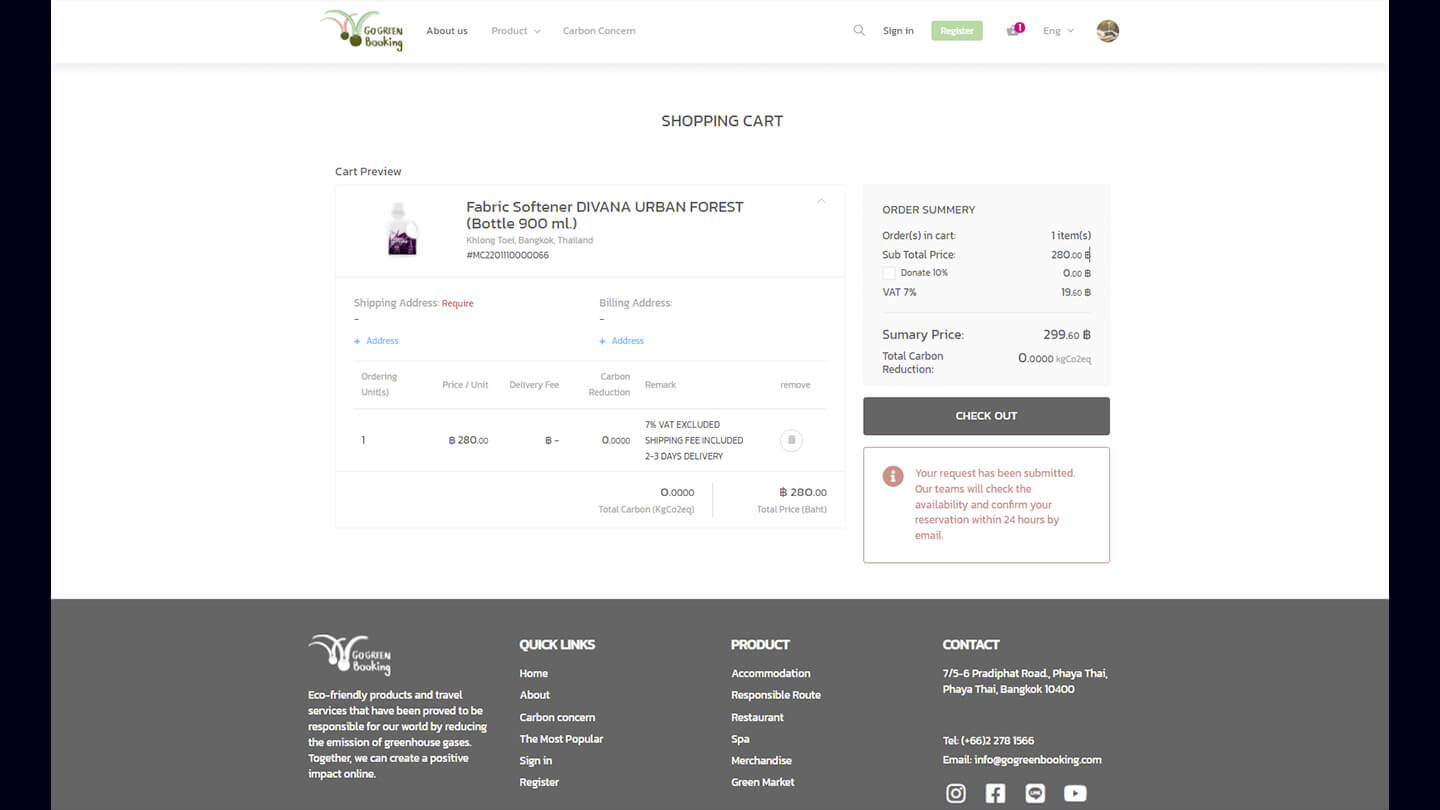Click the Sumary Price 299.60 value
The height and width of the screenshot is (810, 1440).
1066,335
